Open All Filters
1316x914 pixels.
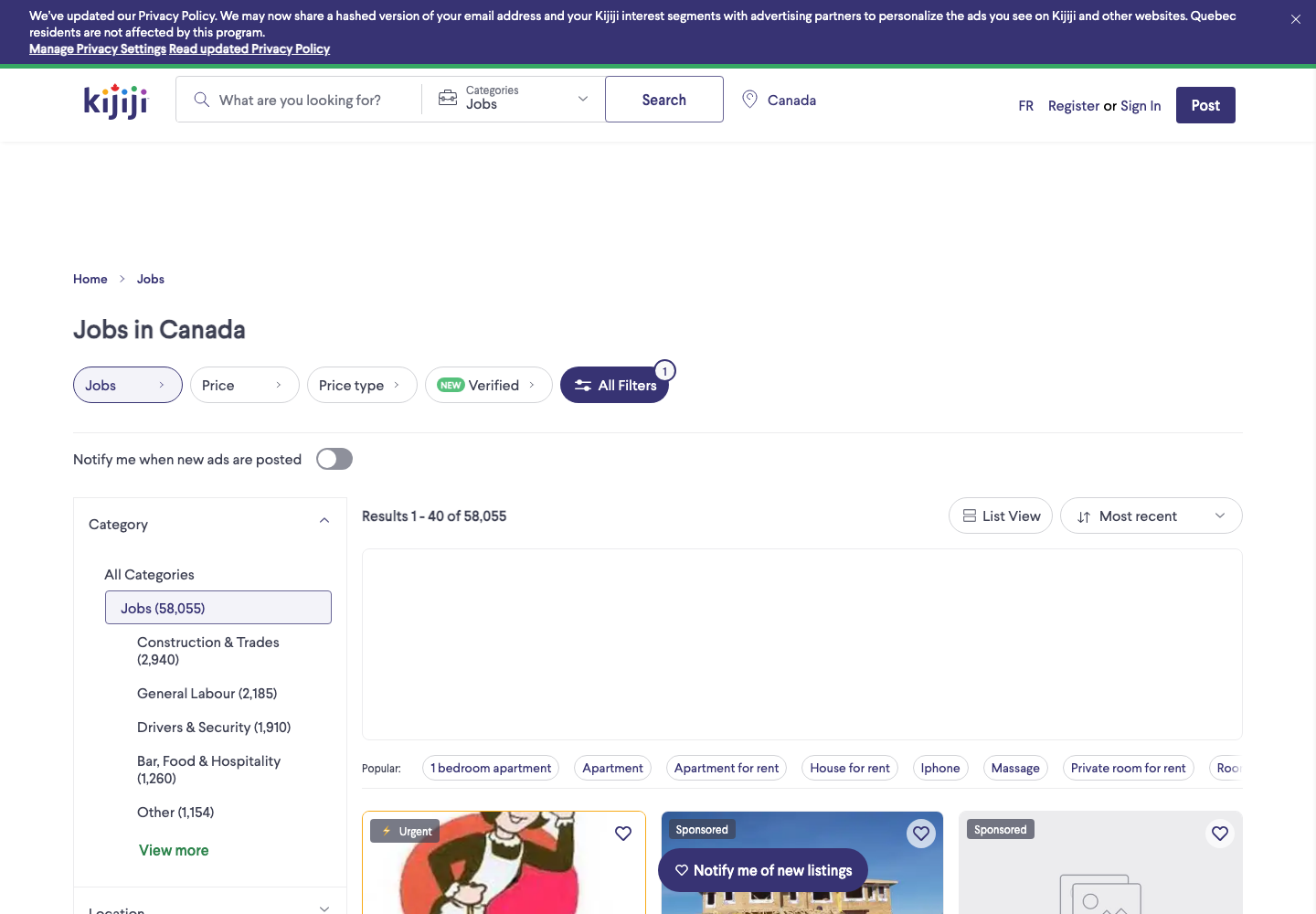tap(614, 385)
